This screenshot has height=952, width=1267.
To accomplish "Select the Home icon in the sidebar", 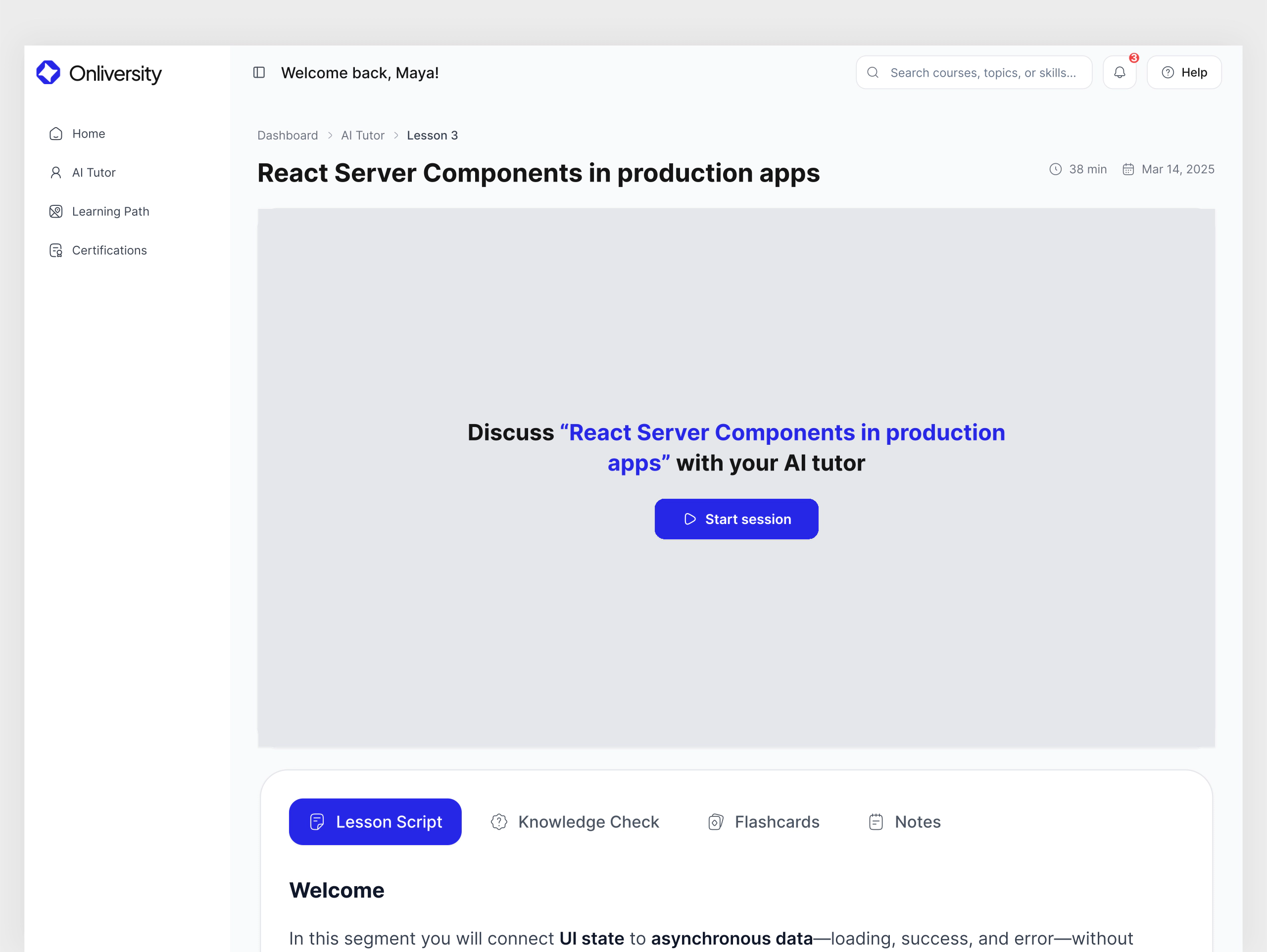I will point(55,134).
